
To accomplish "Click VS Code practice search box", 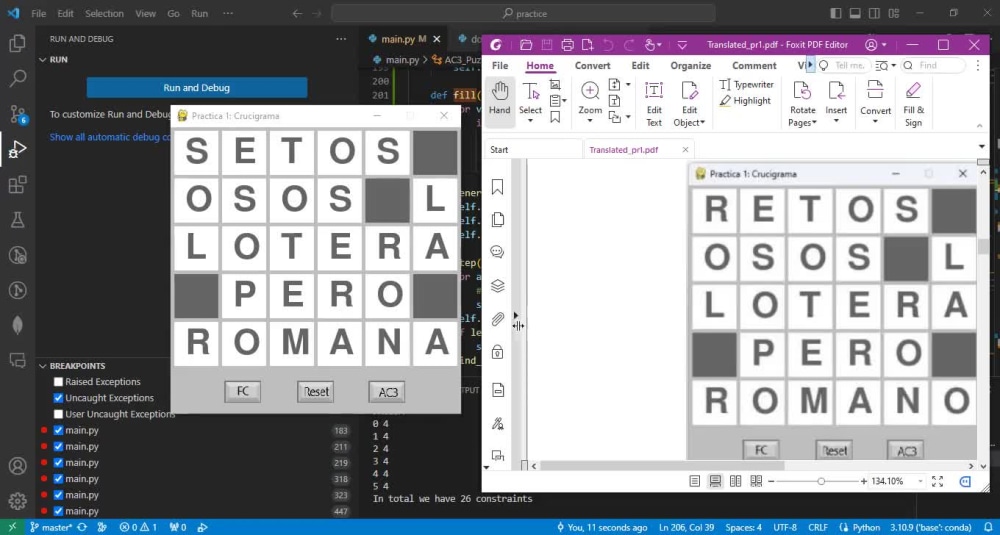I will coord(523,13).
